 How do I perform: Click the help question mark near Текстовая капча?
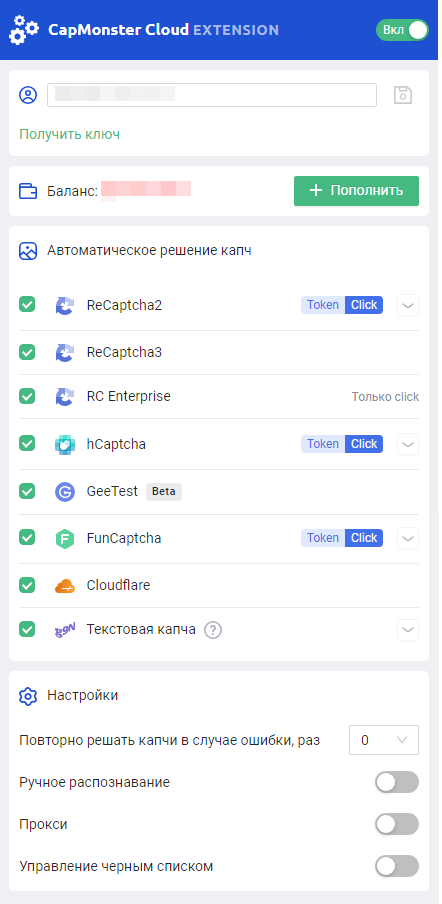tap(213, 630)
